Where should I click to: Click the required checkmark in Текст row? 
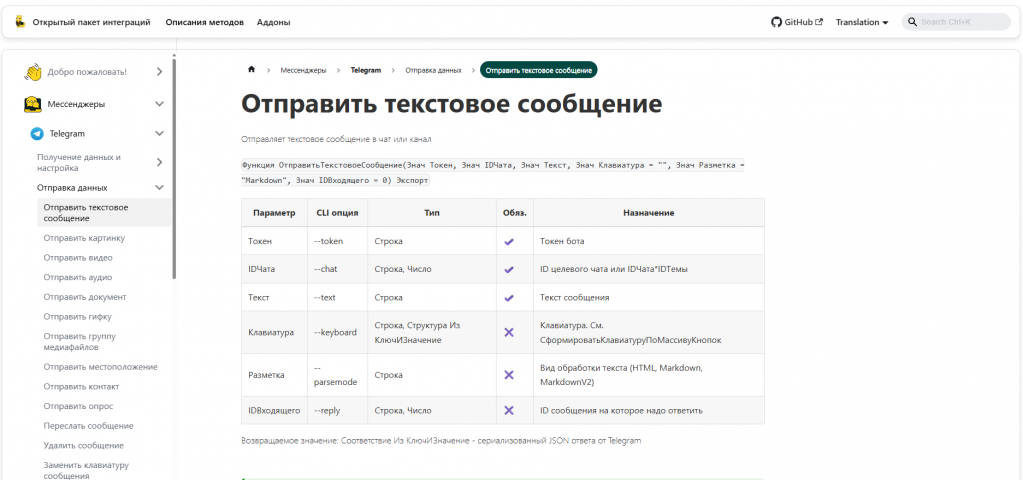point(509,297)
